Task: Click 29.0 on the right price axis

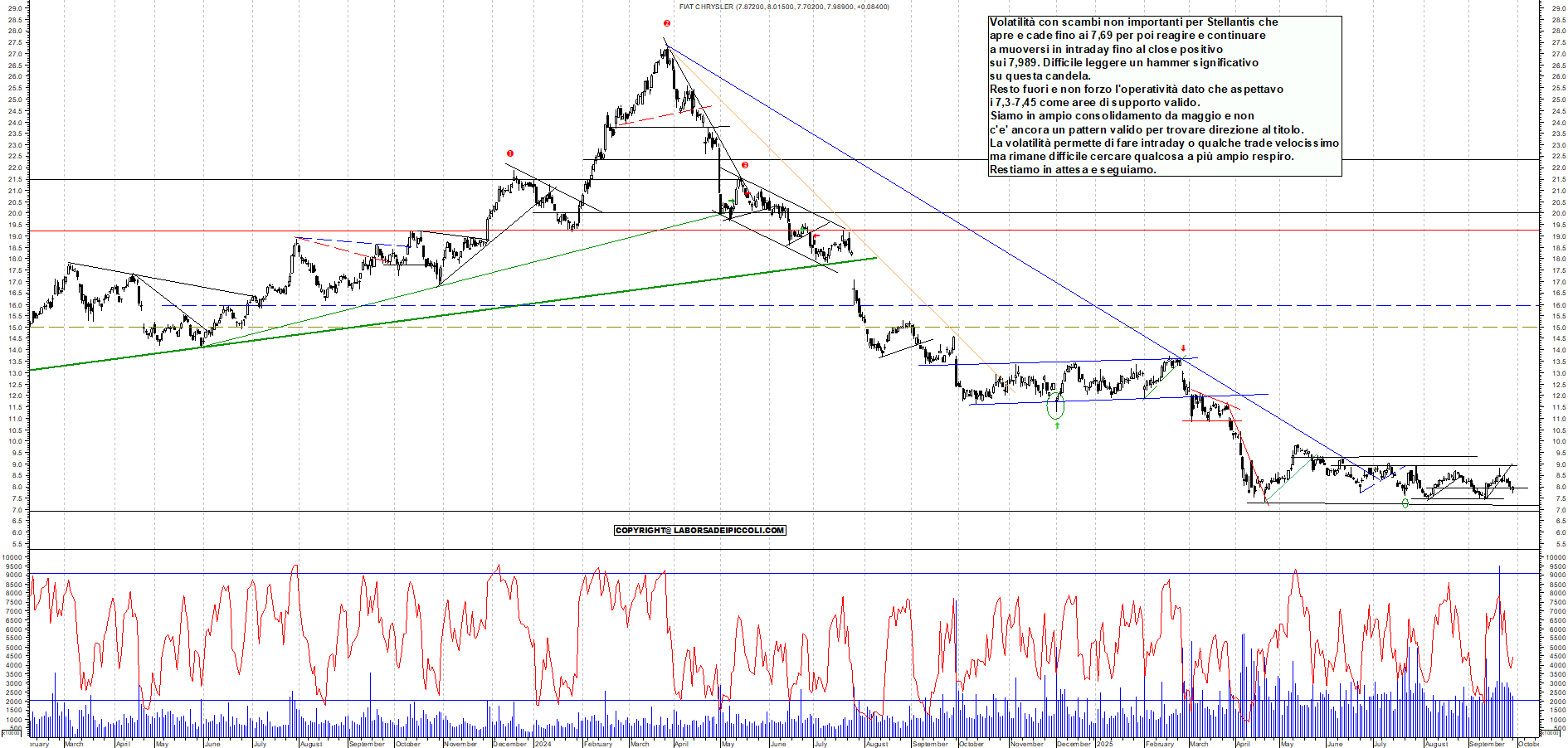Action: 1558,8
